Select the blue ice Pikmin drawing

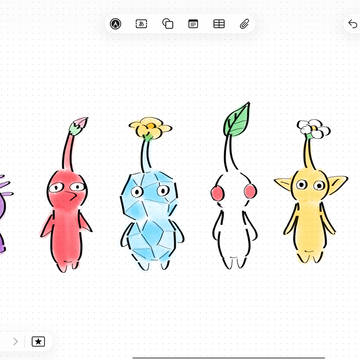tap(152, 193)
